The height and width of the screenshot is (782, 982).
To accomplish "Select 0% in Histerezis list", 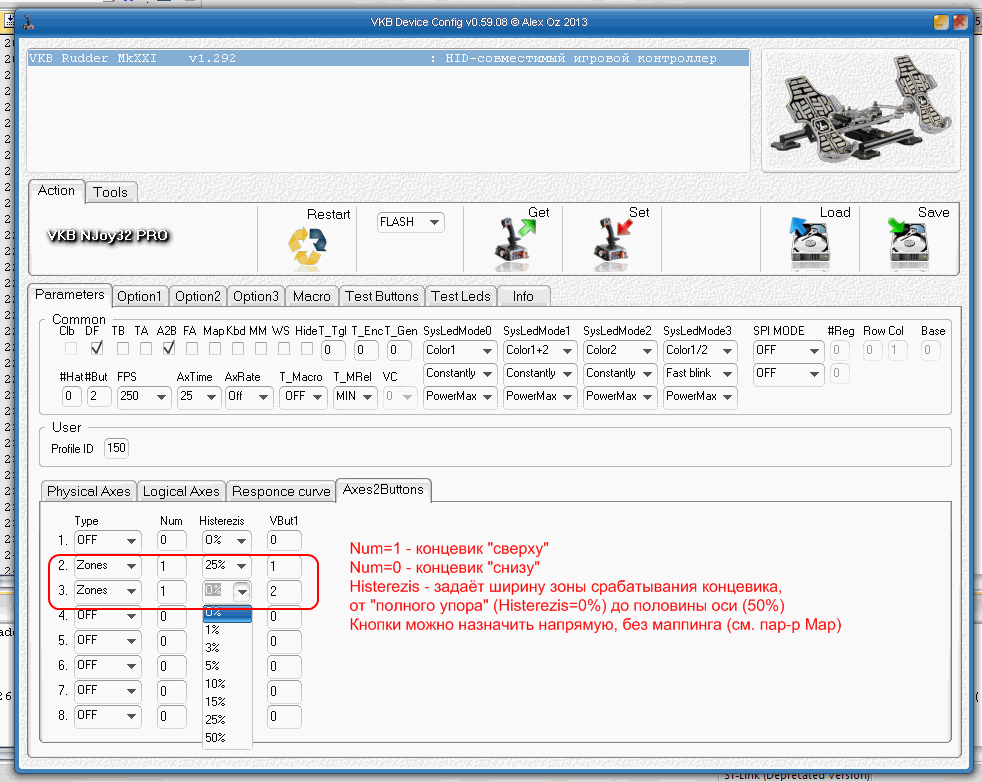I will tap(227, 612).
